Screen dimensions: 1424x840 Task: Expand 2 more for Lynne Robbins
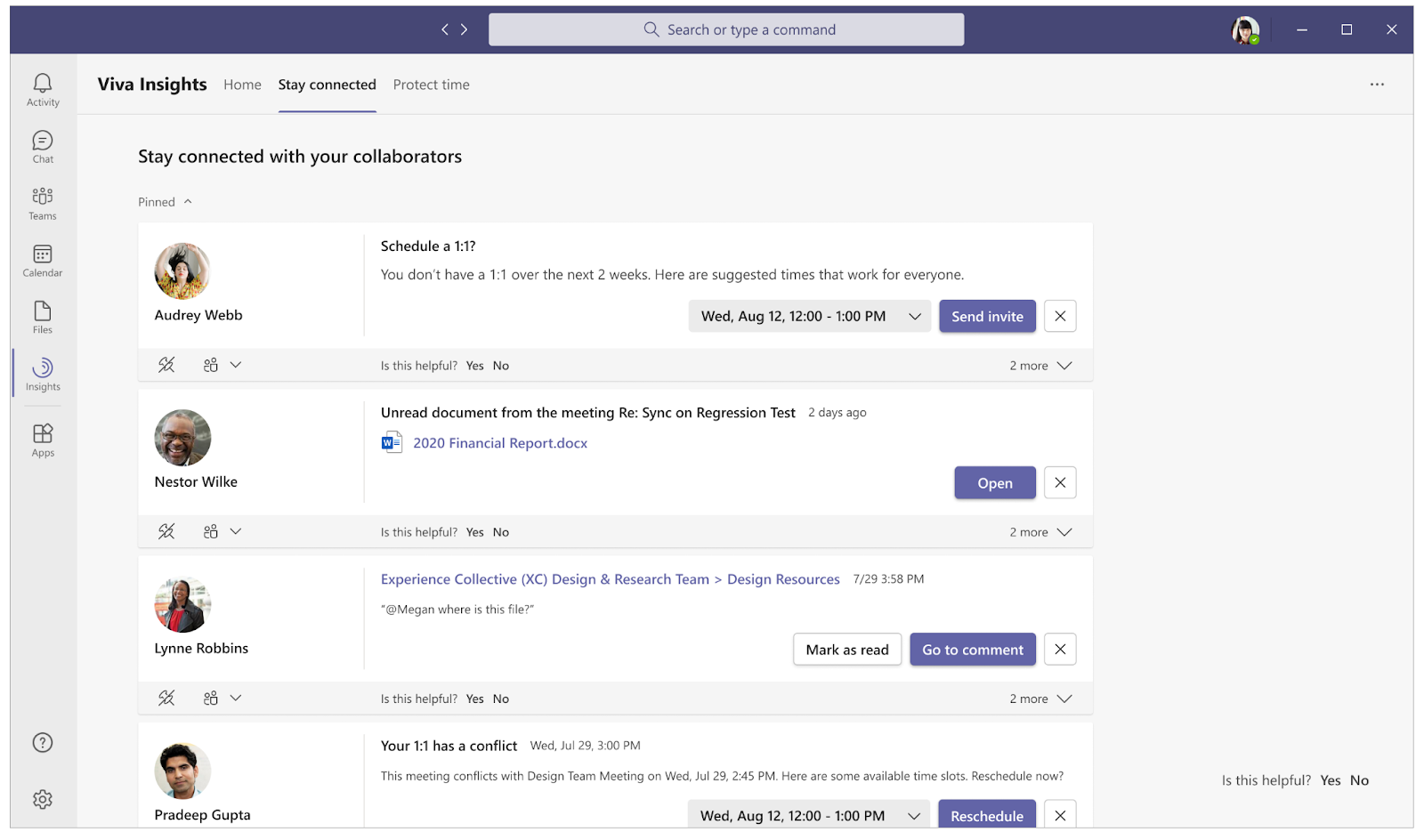click(1040, 699)
